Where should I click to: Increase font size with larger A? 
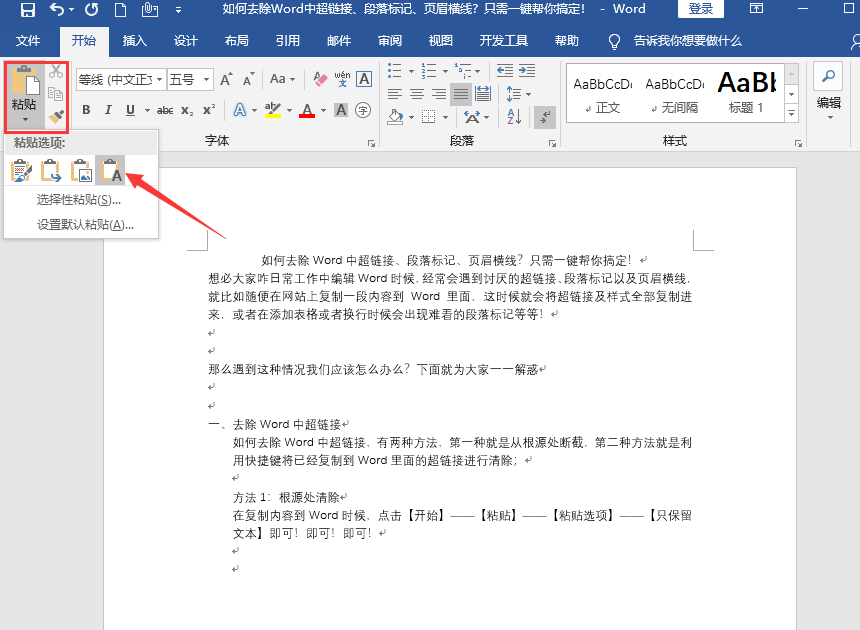pyautogui.click(x=227, y=80)
